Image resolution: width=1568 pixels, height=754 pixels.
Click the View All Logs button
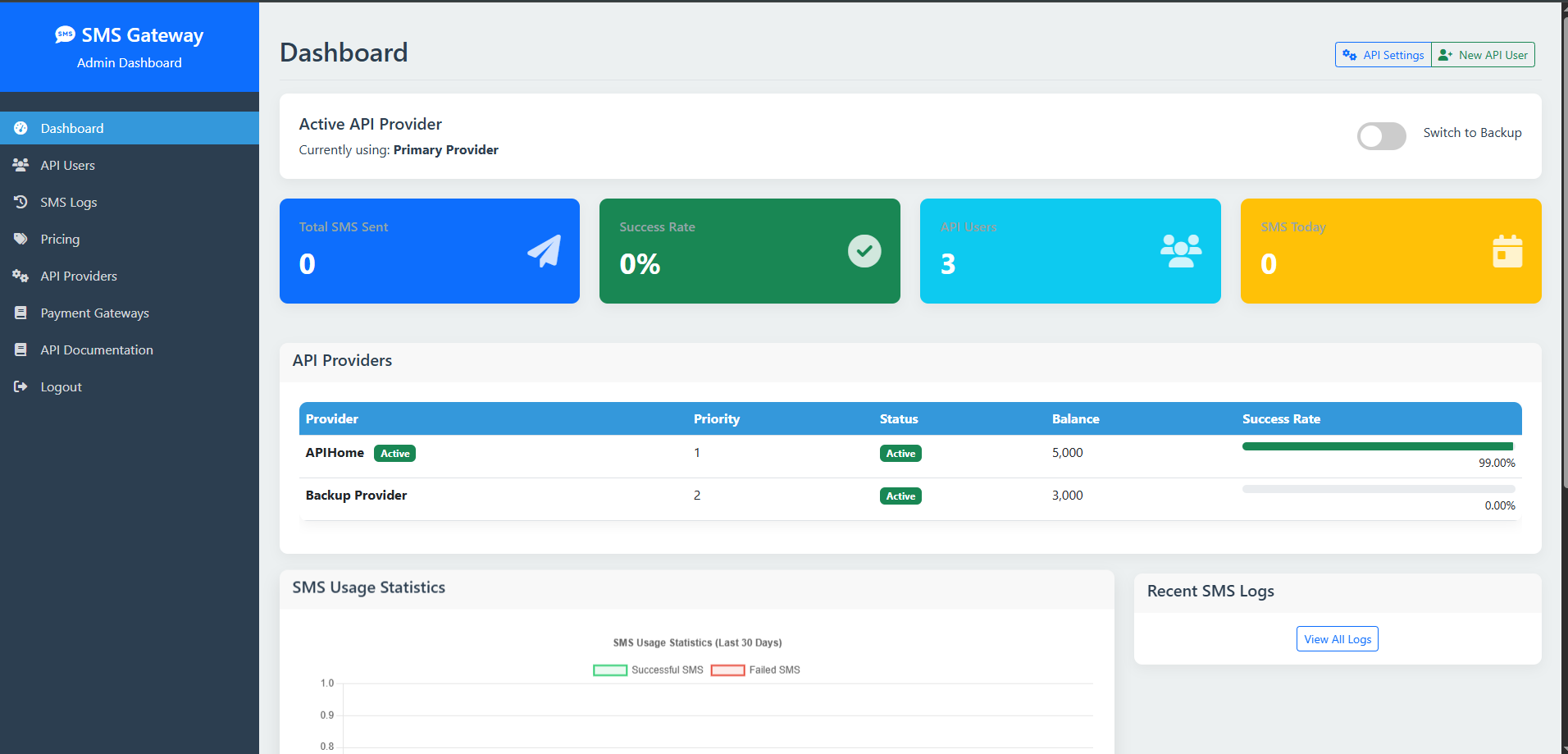[1337, 638]
